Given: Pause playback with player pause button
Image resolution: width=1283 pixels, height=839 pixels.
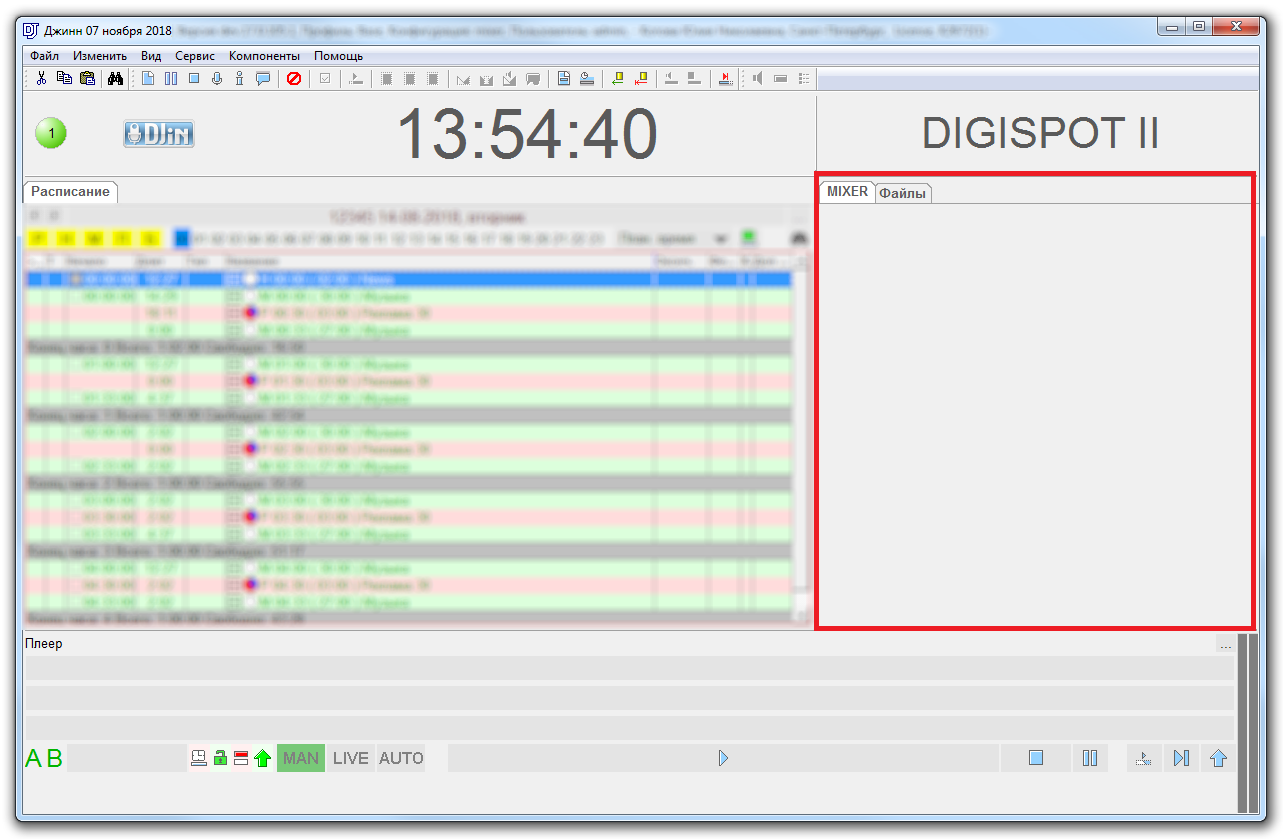Looking at the screenshot, I should (1090, 758).
